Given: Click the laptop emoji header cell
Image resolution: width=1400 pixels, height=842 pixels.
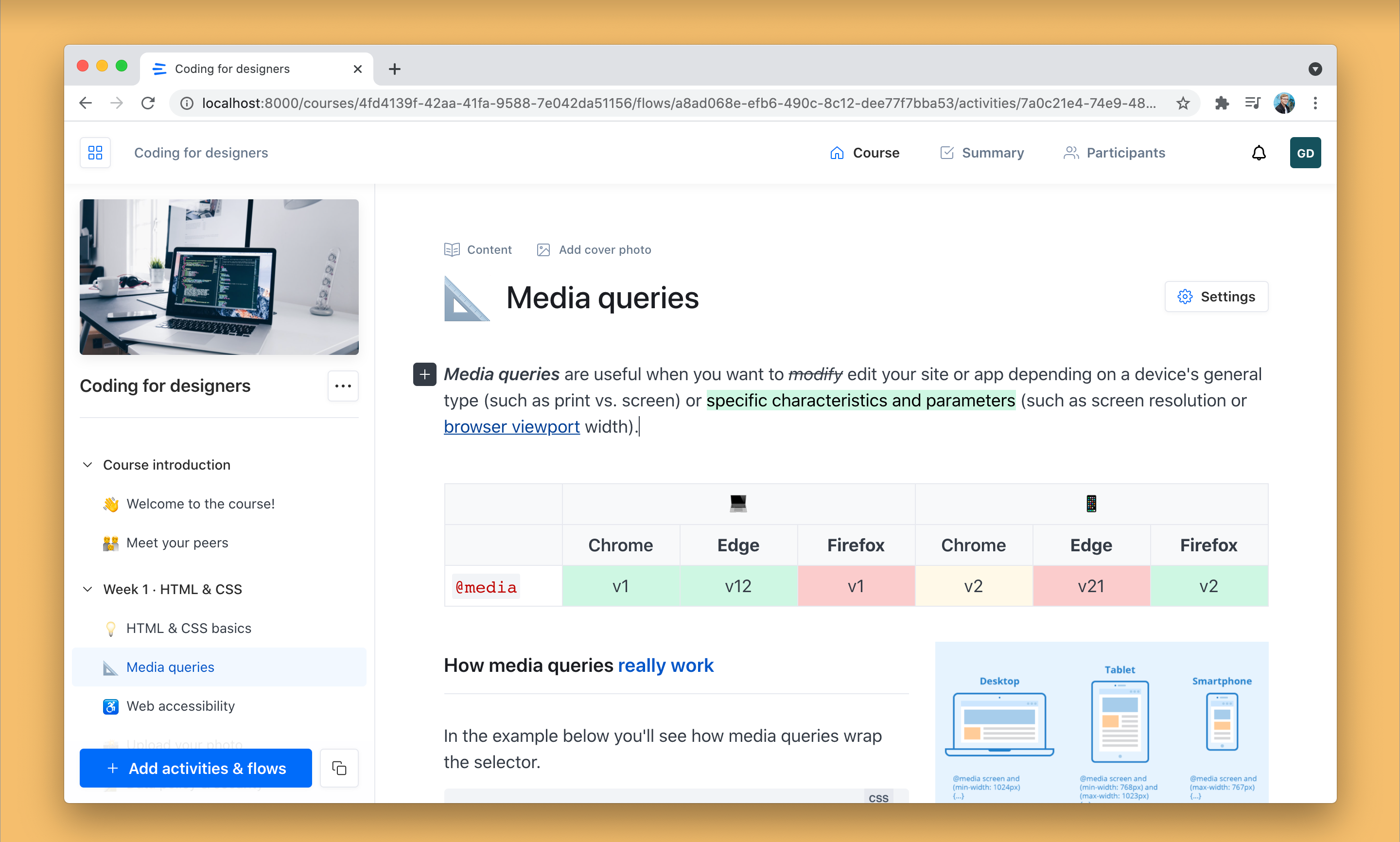Looking at the screenshot, I should pos(738,504).
